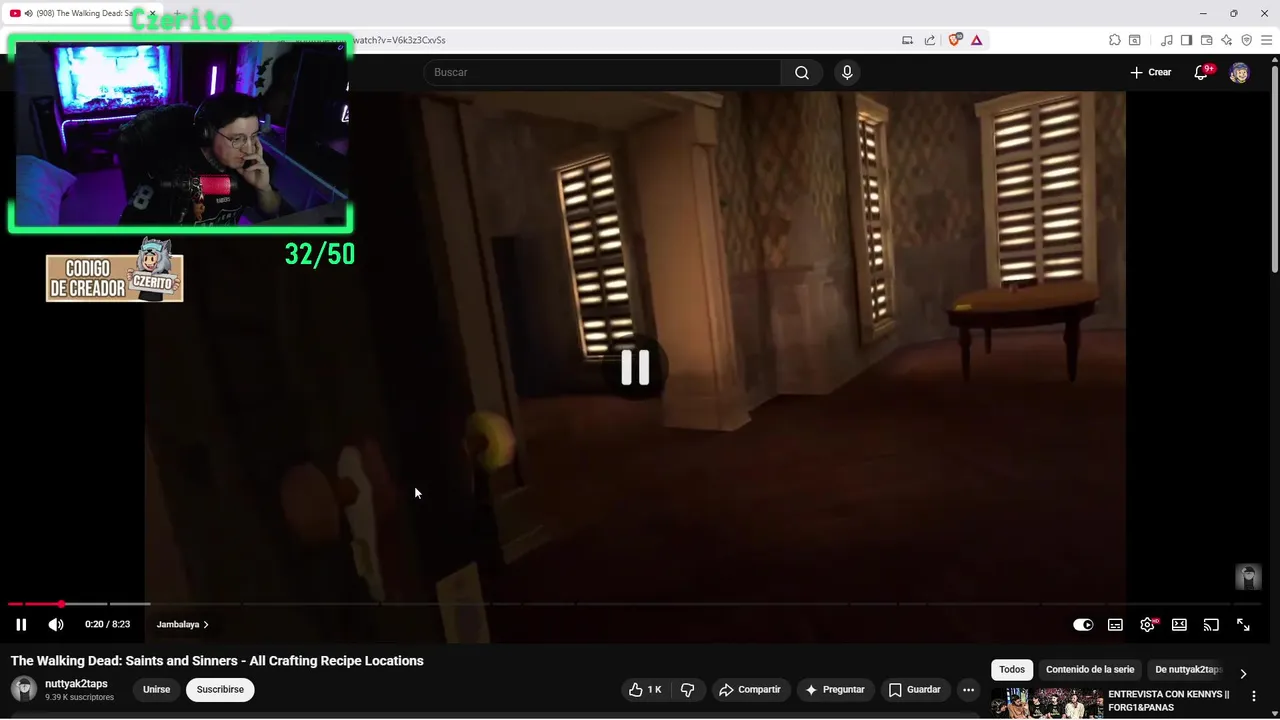The width and height of the screenshot is (1280, 720).
Task: Click the ENTREVISTA CON KENNYS video title
Action: [1169, 701]
